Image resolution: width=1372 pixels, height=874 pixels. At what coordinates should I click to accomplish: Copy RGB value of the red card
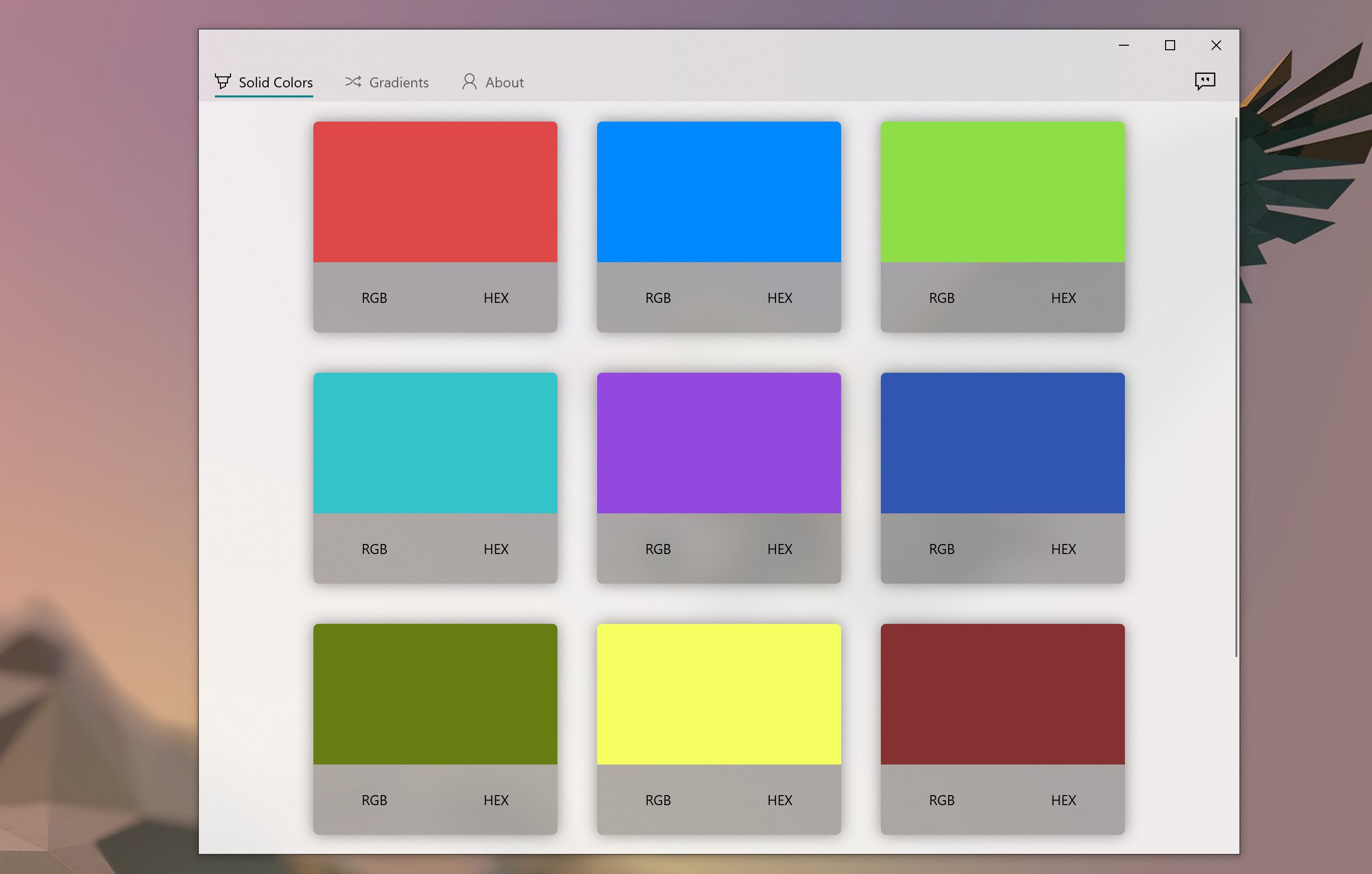click(374, 298)
